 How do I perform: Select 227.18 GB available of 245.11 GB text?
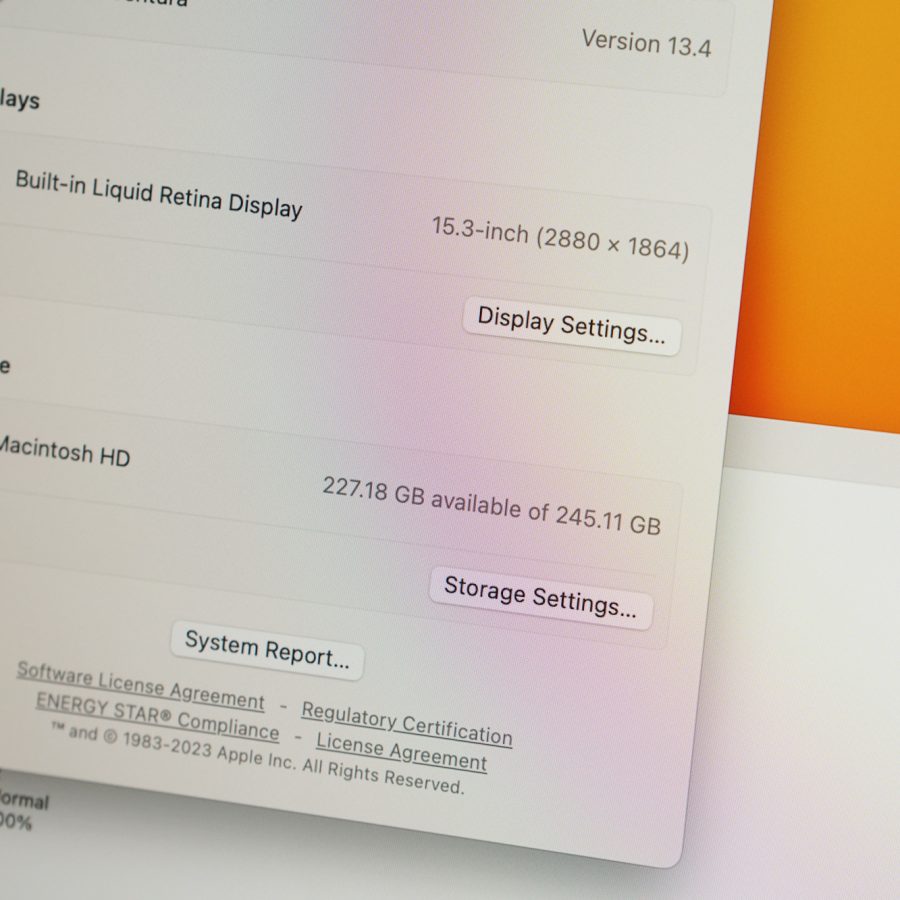pyautogui.click(x=491, y=506)
